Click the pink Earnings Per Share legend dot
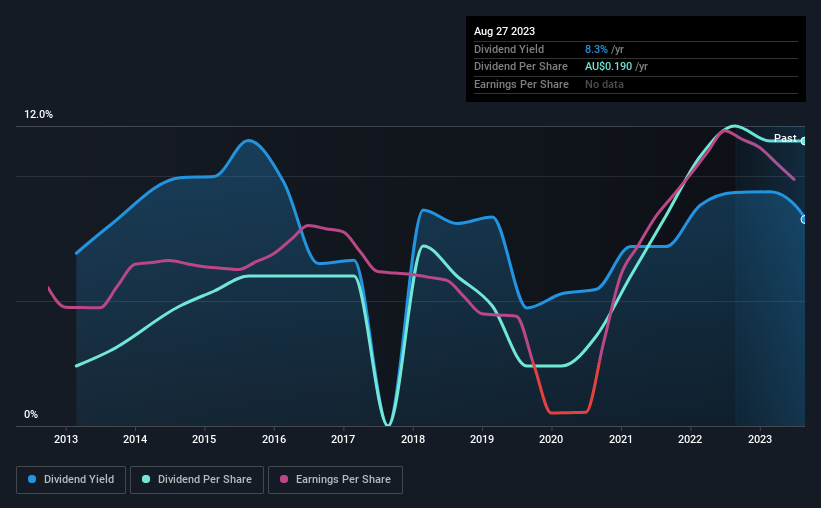This screenshot has width=821, height=508. click(x=284, y=479)
